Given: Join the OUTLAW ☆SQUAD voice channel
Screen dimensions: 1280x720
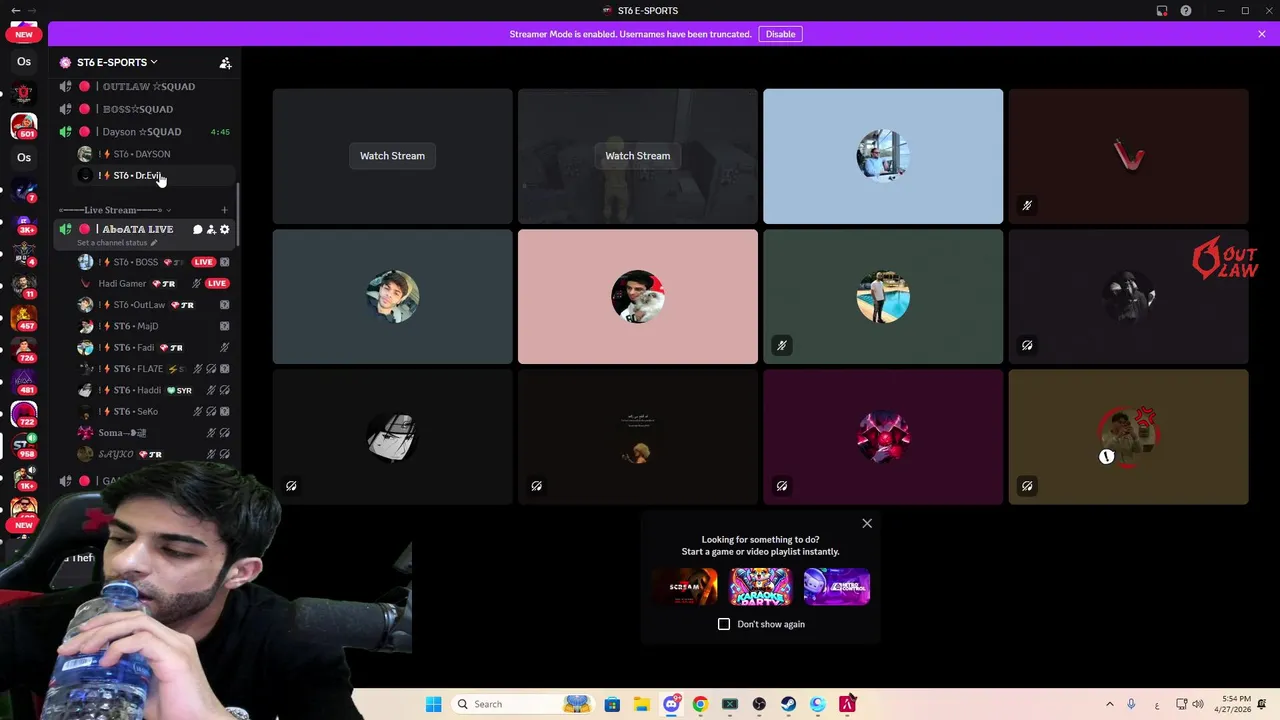Looking at the screenshot, I should (x=148, y=87).
